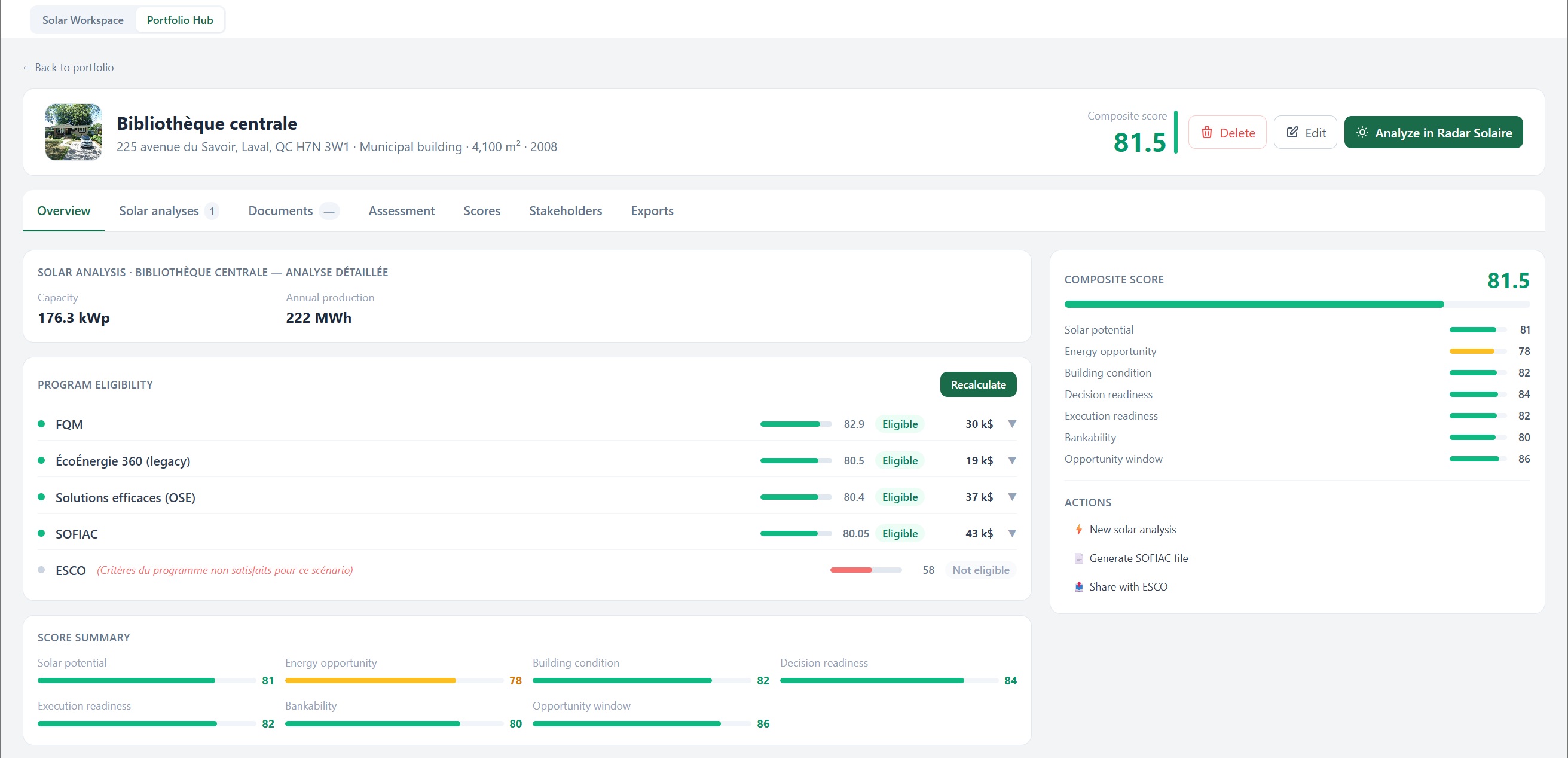Expand the ÉcoÉnergie 360 (legacy) row

[x=1011, y=460]
